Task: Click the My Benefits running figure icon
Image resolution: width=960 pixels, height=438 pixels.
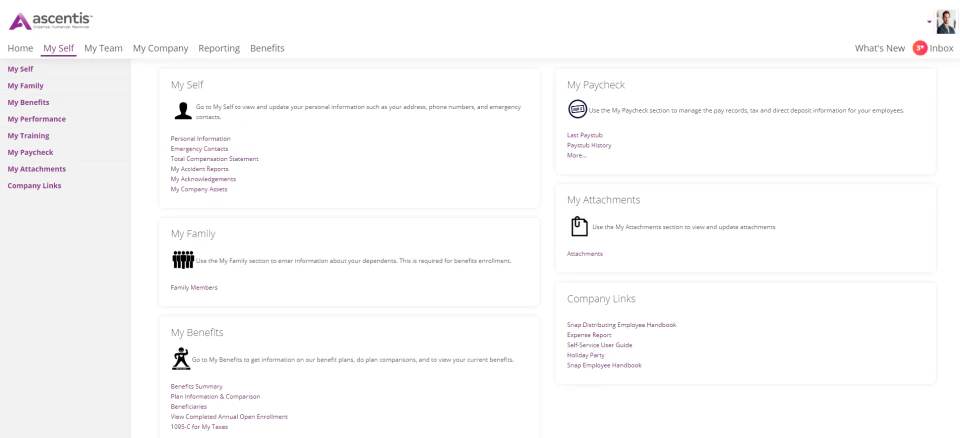Action: [181, 359]
